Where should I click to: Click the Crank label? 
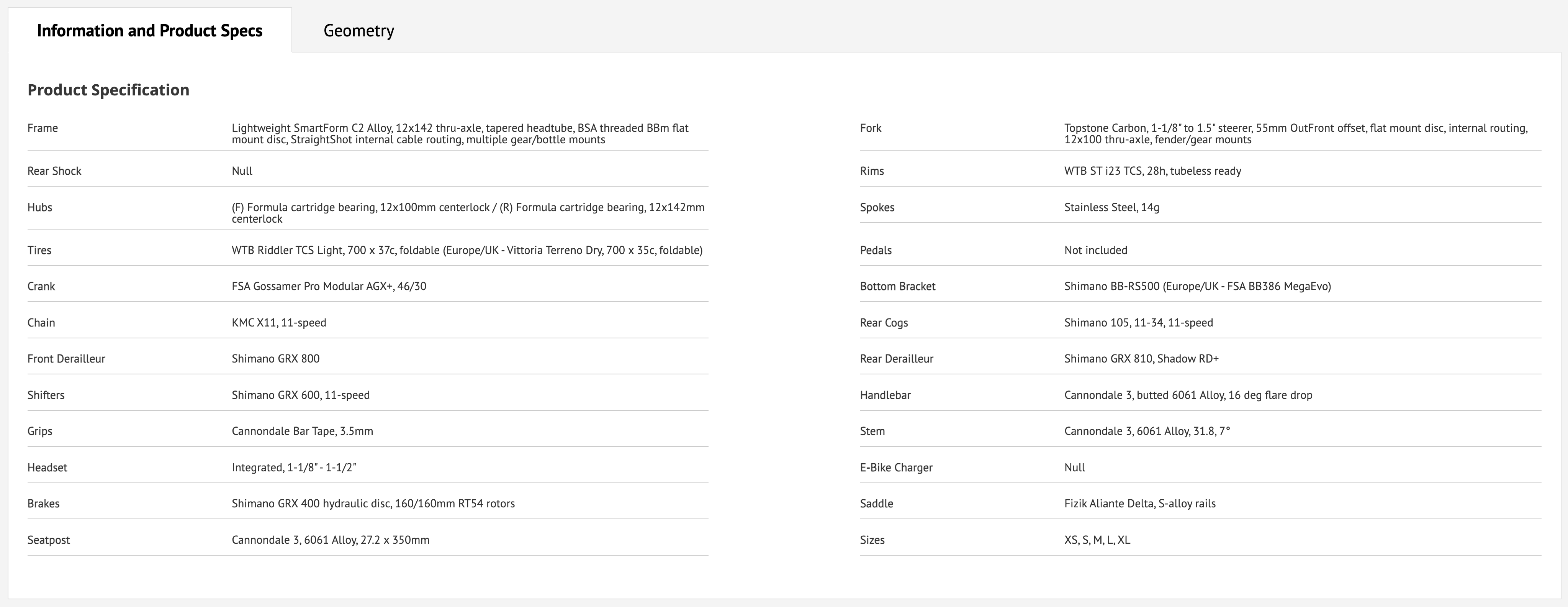pos(41,286)
